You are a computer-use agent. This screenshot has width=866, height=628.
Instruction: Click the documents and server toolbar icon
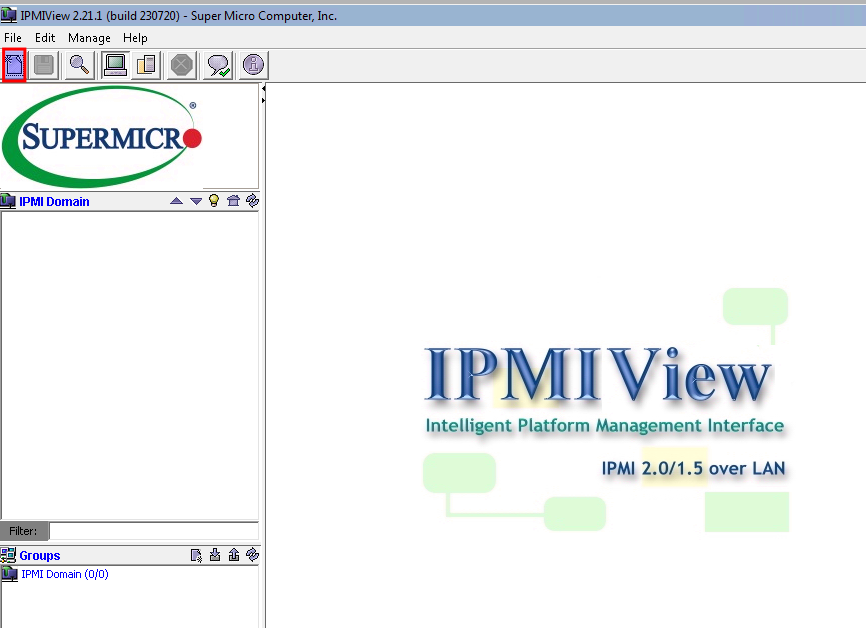tap(146, 65)
